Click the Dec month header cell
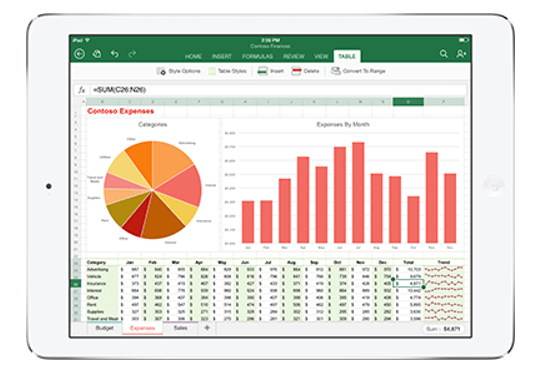The width and height of the screenshot is (542, 376). click(382, 262)
